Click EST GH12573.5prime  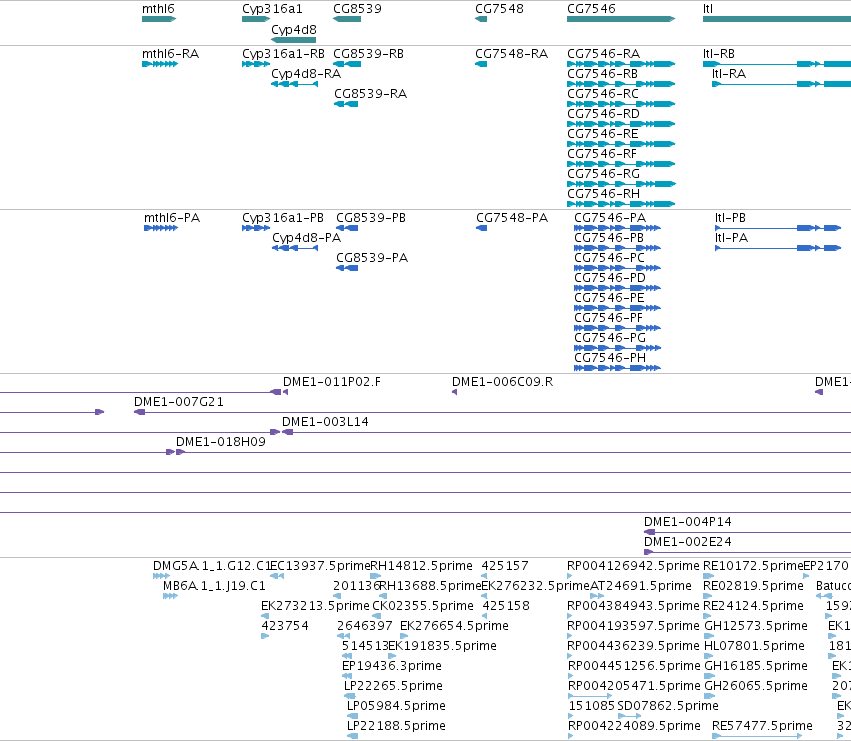[709, 636]
